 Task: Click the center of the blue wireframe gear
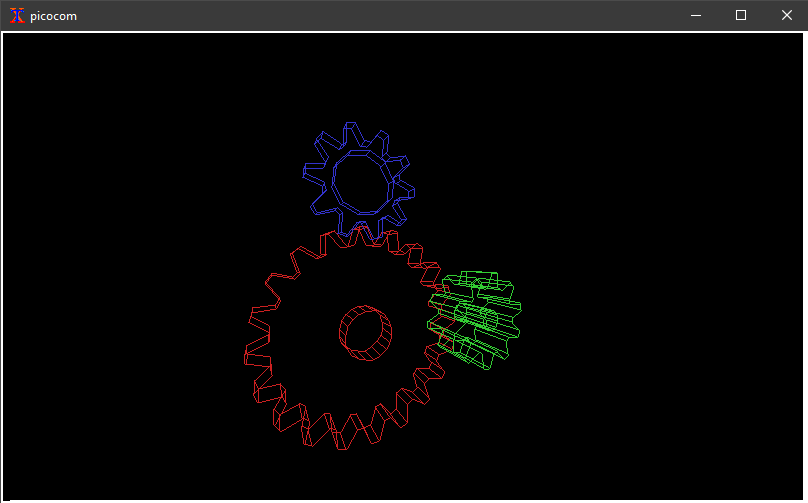tap(358, 181)
